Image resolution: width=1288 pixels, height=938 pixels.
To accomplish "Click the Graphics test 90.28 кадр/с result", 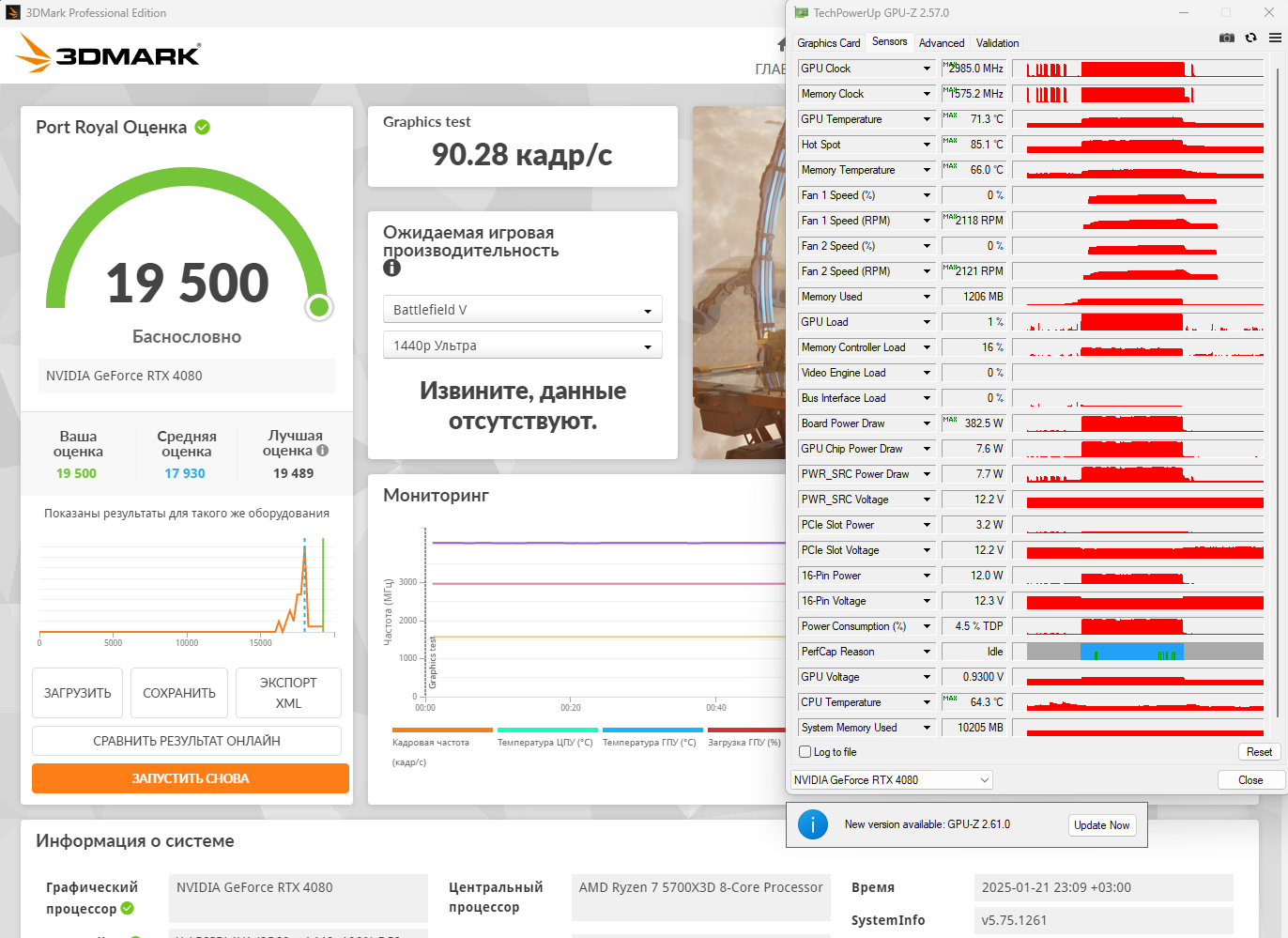I will click(522, 154).
